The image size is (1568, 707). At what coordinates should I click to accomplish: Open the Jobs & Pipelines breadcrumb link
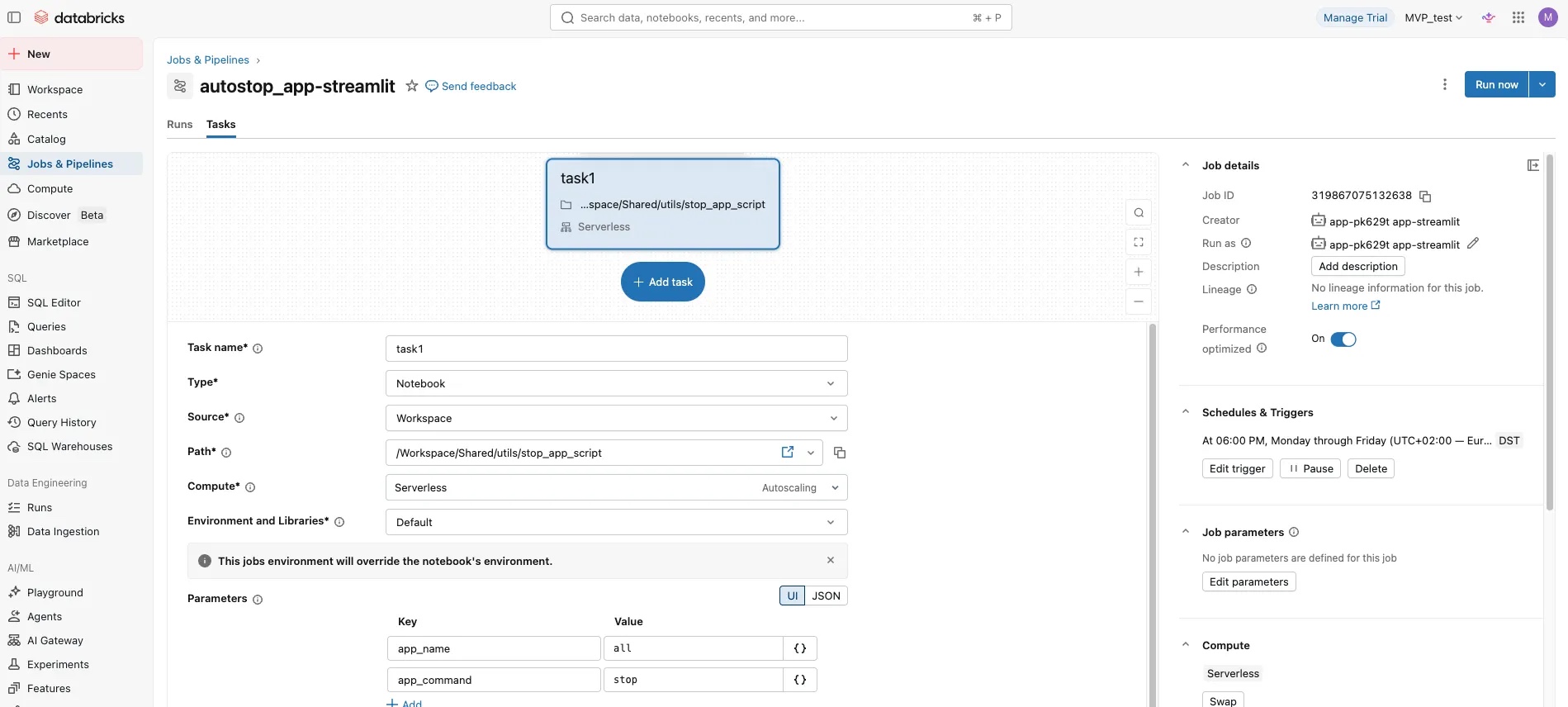click(208, 59)
